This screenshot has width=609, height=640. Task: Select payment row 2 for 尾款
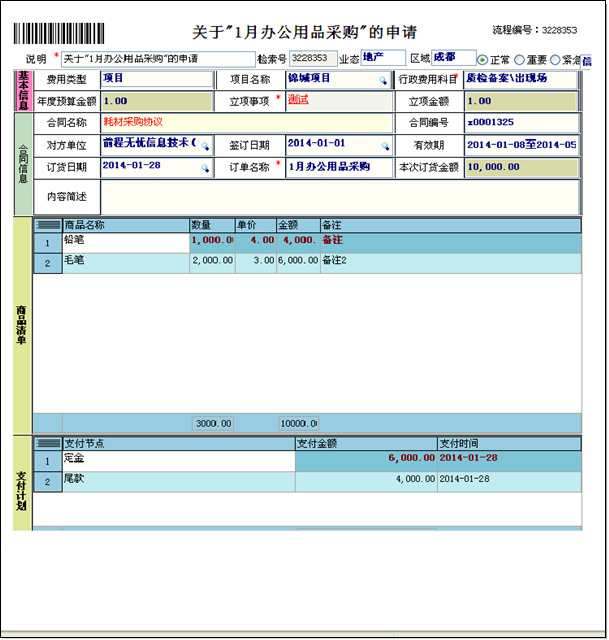coord(48,482)
